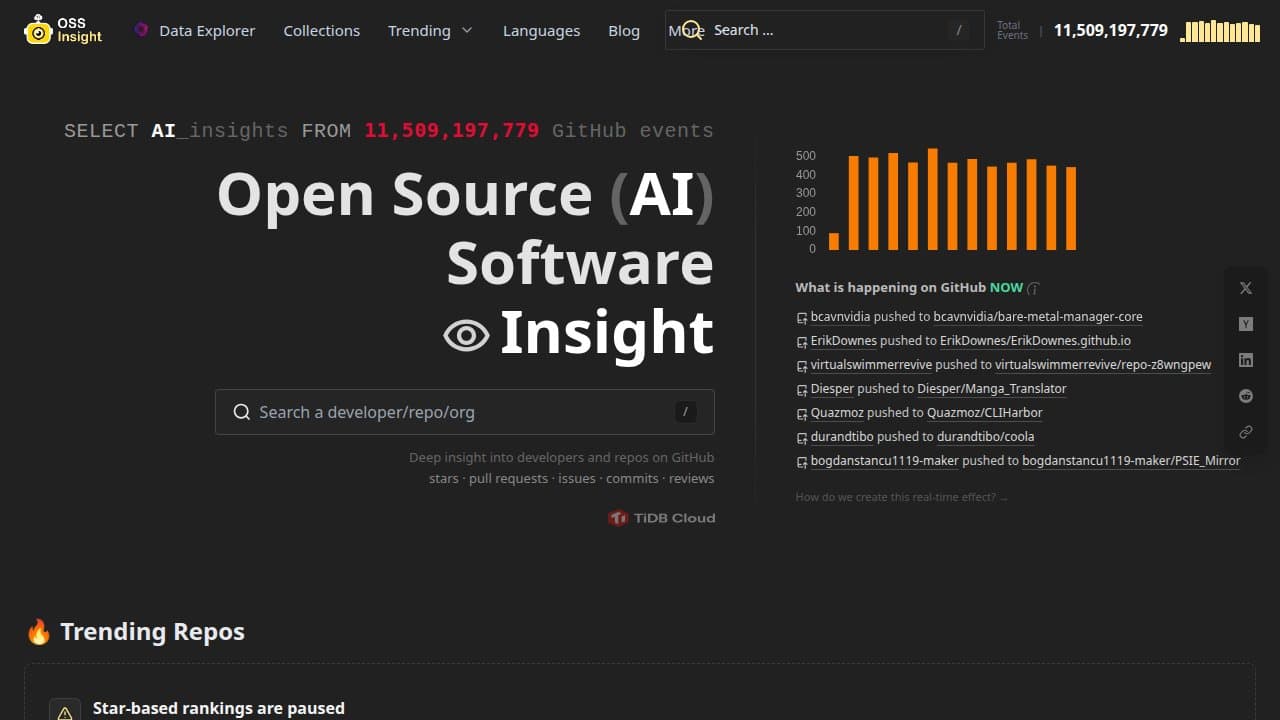Click the purple Data Explorer icon

tap(141, 30)
